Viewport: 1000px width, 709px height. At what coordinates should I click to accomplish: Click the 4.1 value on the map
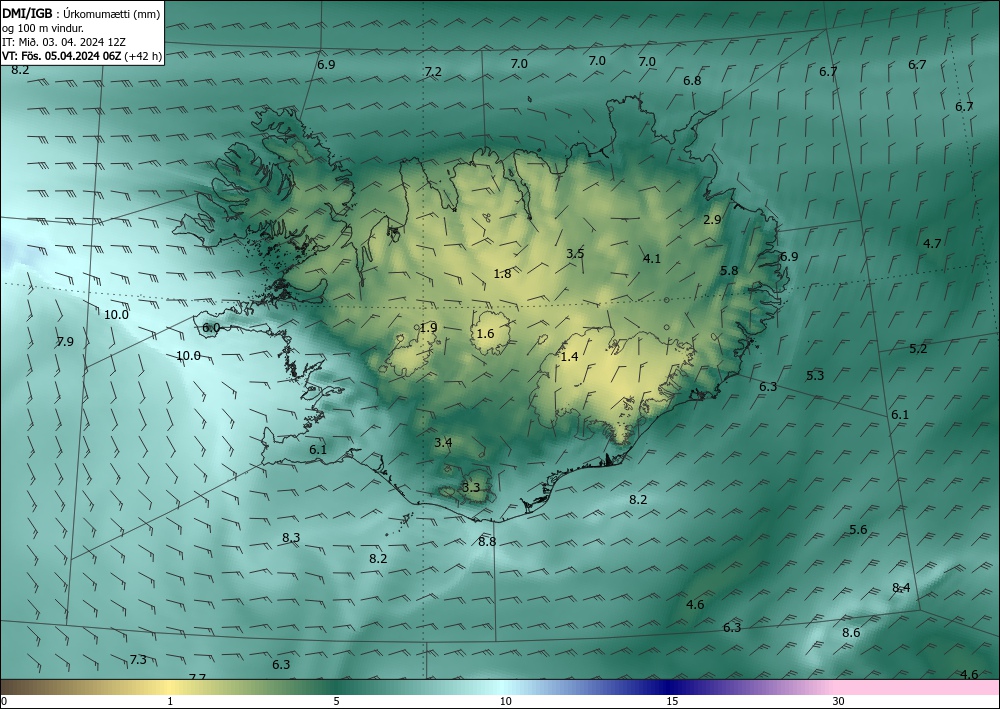pyautogui.click(x=652, y=259)
